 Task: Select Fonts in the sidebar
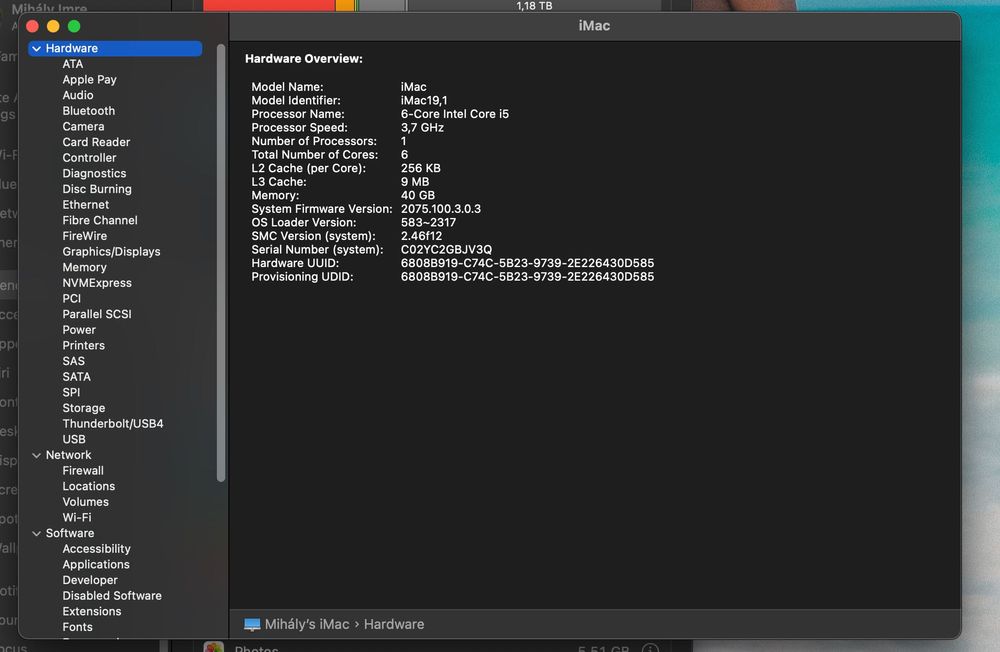(x=77, y=626)
